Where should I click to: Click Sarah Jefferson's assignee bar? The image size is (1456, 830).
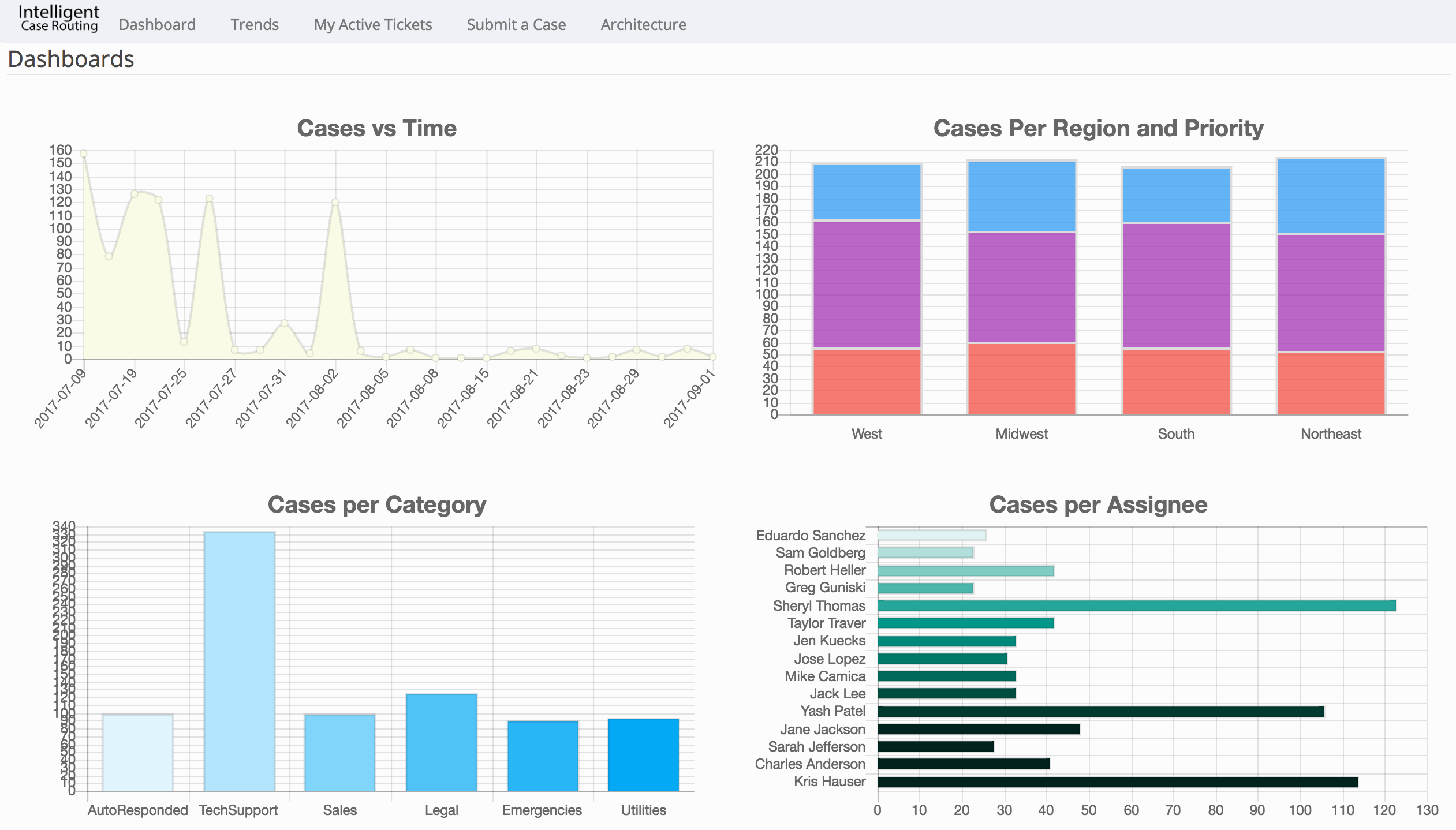(x=936, y=746)
